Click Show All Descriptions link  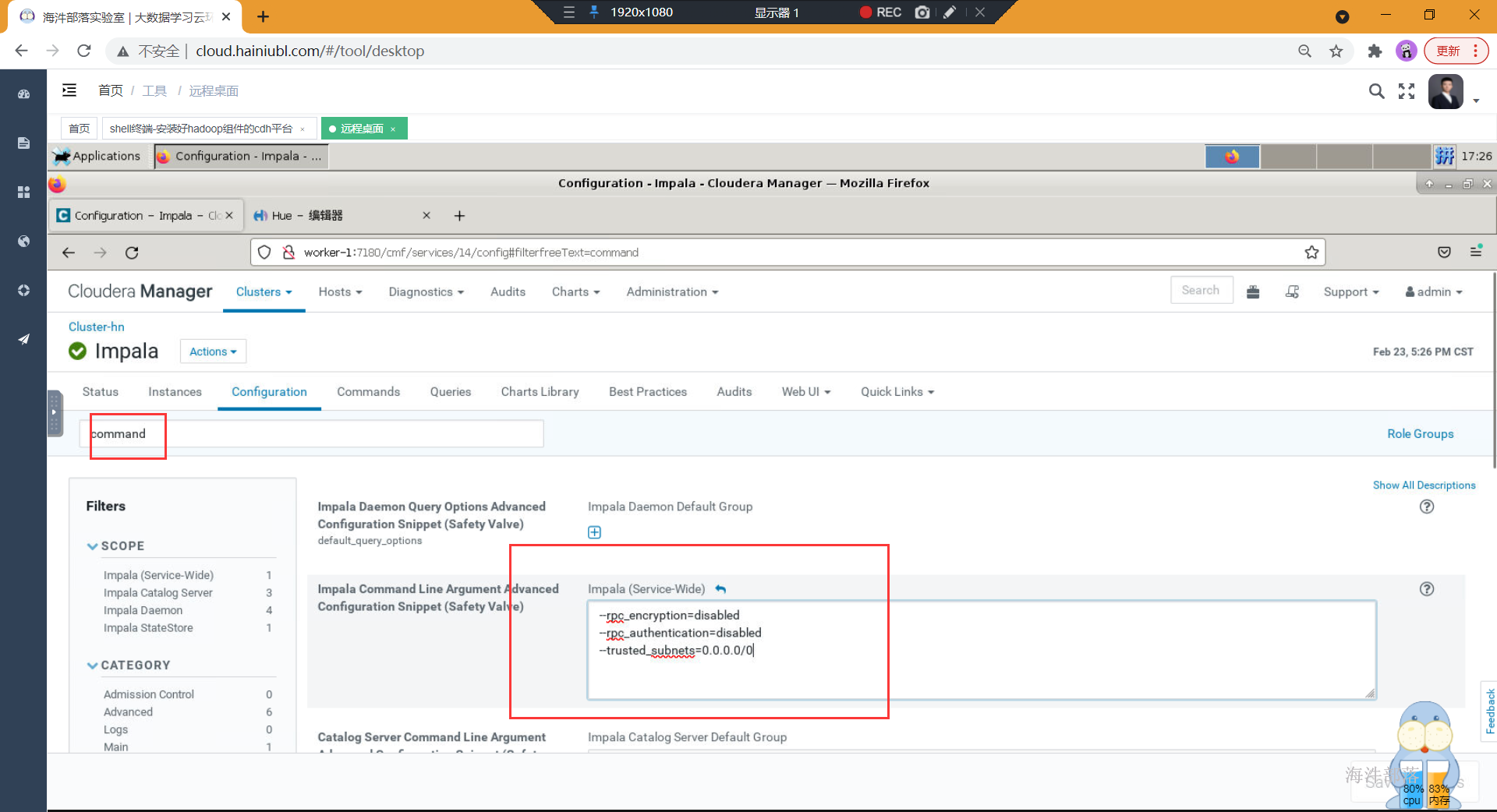[x=1424, y=485]
